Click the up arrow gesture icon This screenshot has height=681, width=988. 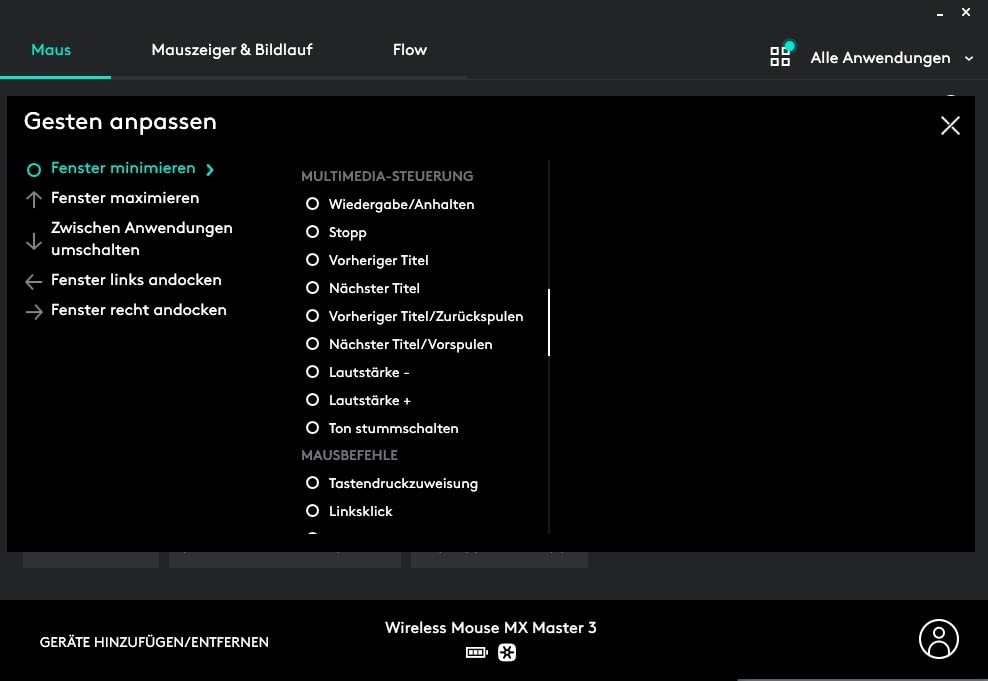click(x=34, y=199)
